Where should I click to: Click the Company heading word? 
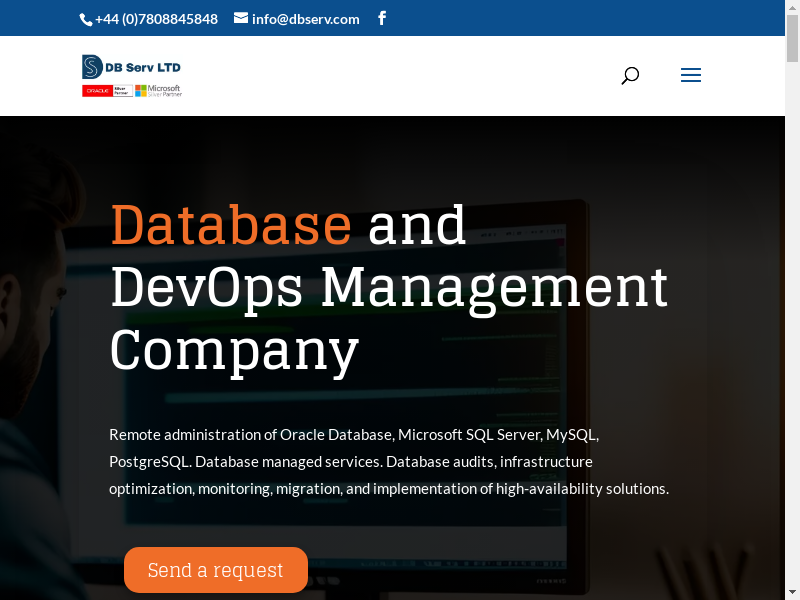(234, 350)
